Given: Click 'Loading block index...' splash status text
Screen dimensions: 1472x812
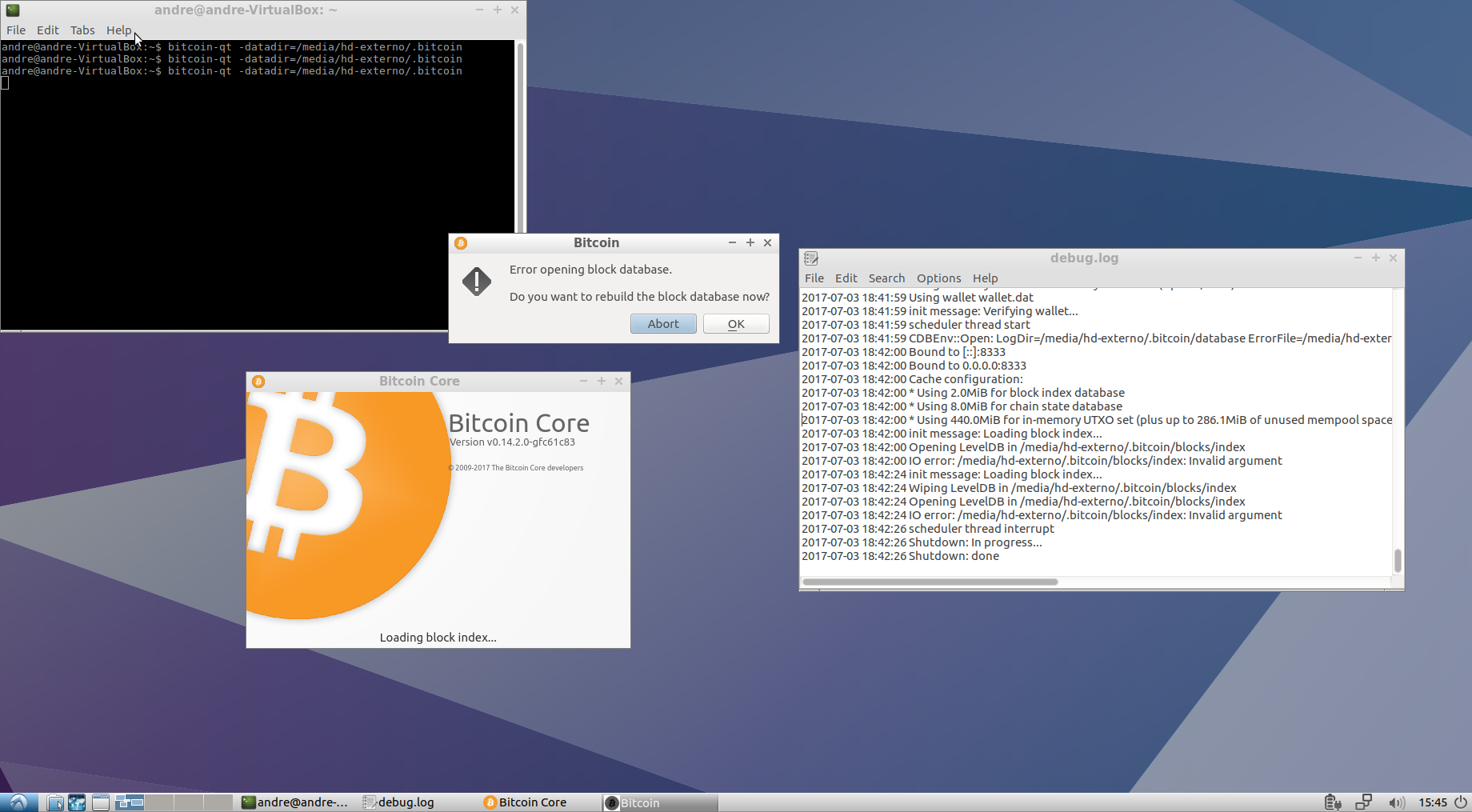Looking at the screenshot, I should coord(438,638).
